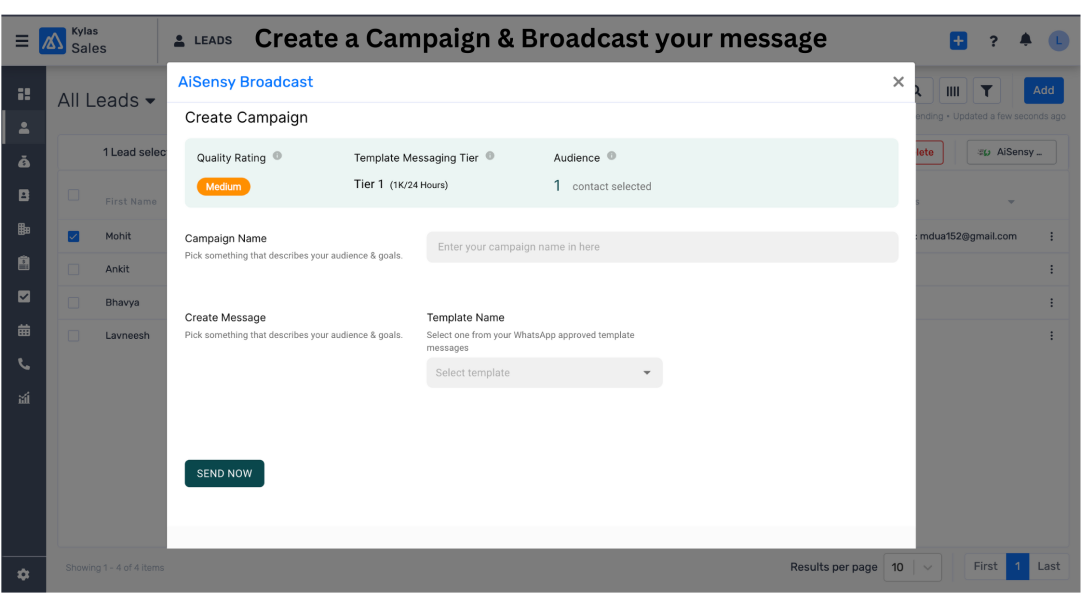Screen dimensions: 1081x608
Task: Open settings gear in sidebar
Action: pyautogui.click(x=23, y=574)
